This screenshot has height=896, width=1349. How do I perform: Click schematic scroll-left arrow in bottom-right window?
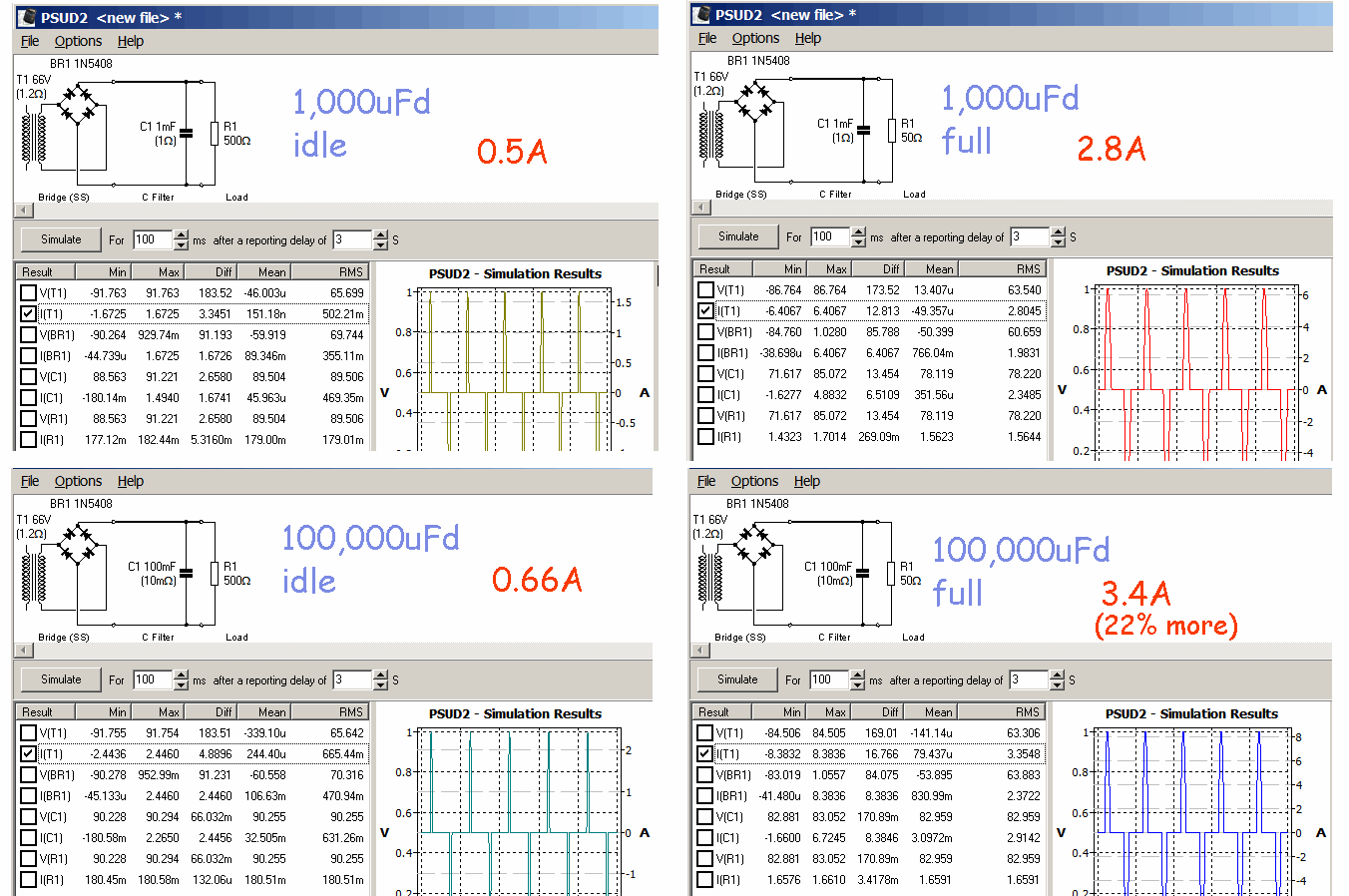pos(699,651)
